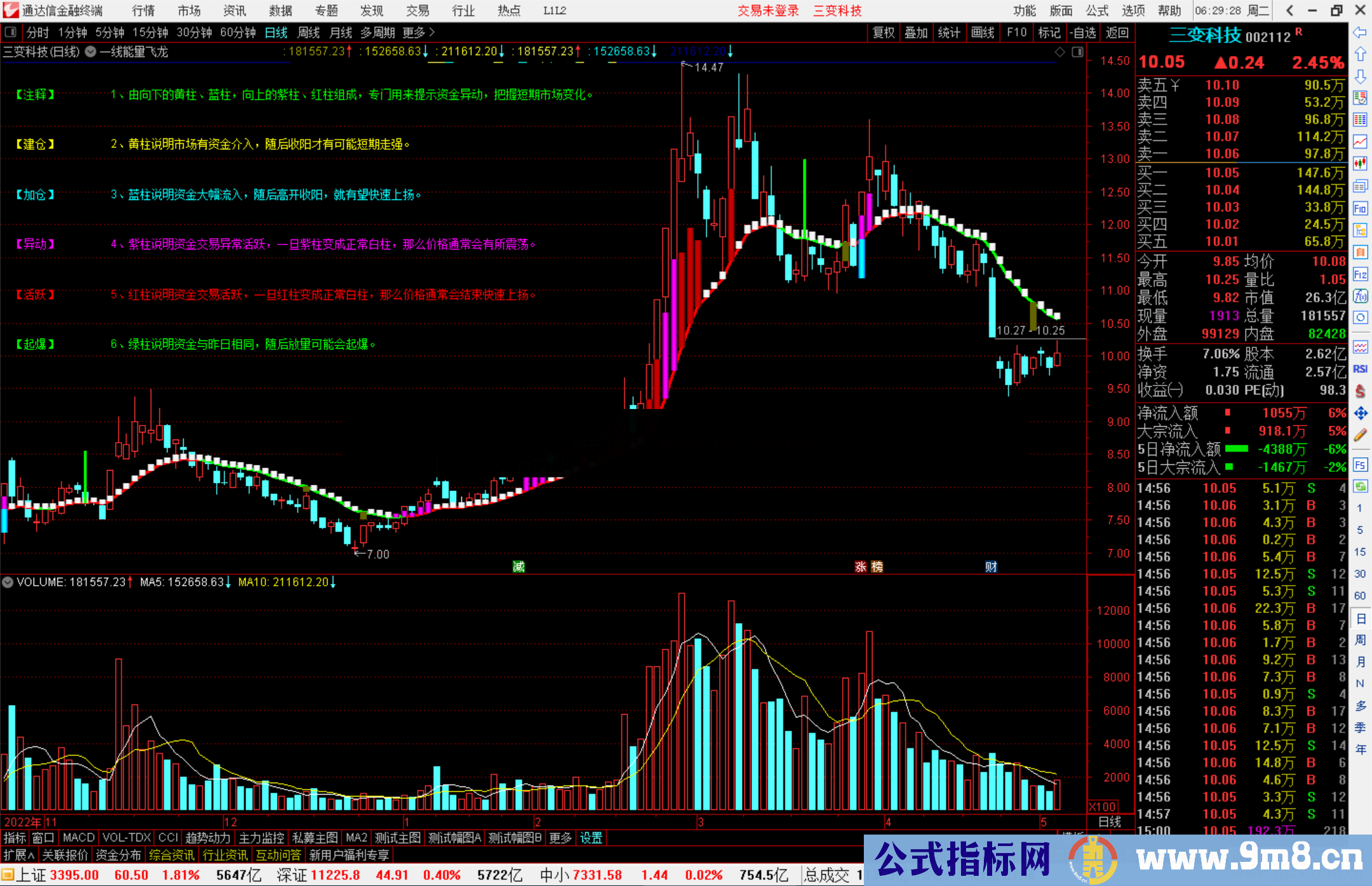Image resolution: width=1372 pixels, height=886 pixels.
Task: Select the pencil drawing tool icon
Action: click(x=1360, y=435)
